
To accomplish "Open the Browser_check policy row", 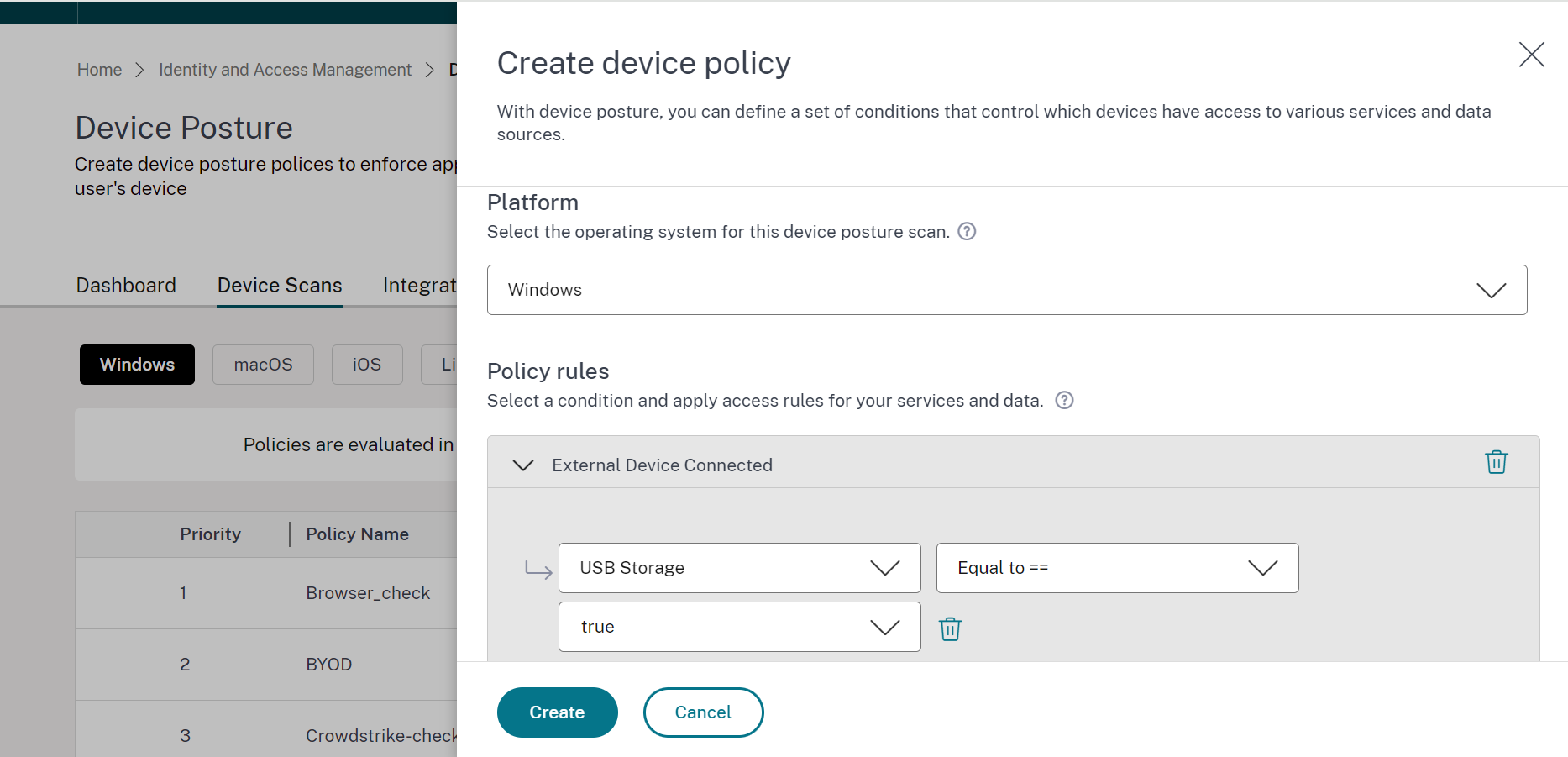I will tap(368, 593).
